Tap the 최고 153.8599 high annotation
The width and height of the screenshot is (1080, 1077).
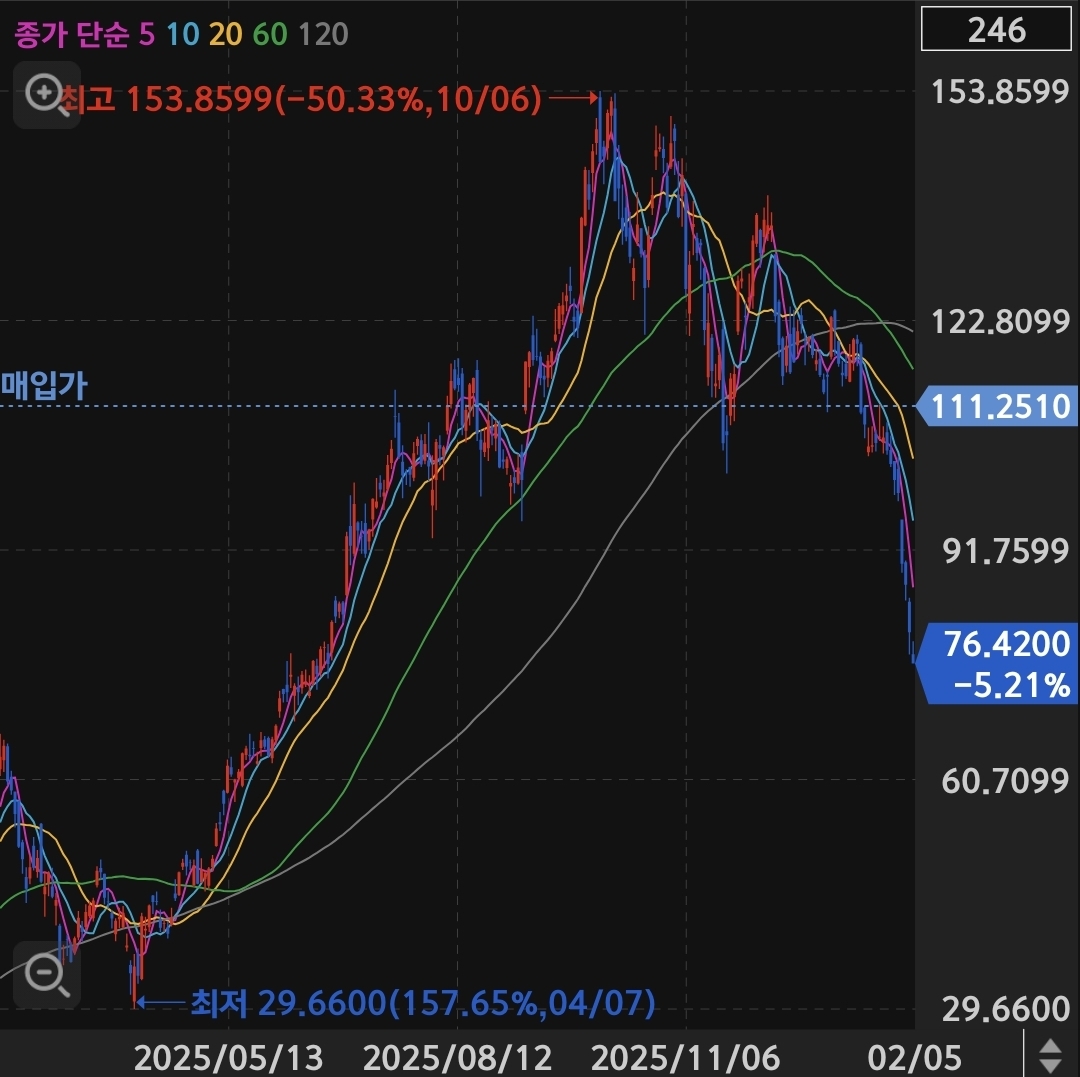tap(300, 98)
